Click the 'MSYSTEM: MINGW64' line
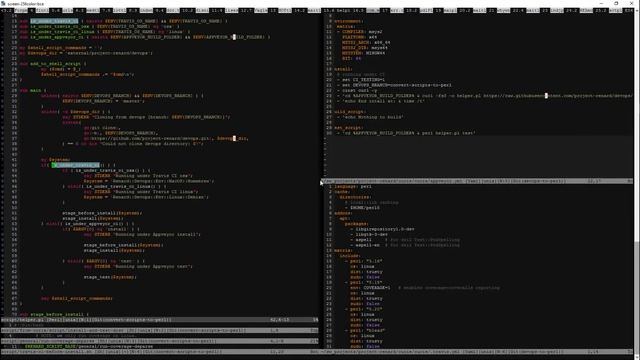The image size is (640, 360). click(363, 53)
